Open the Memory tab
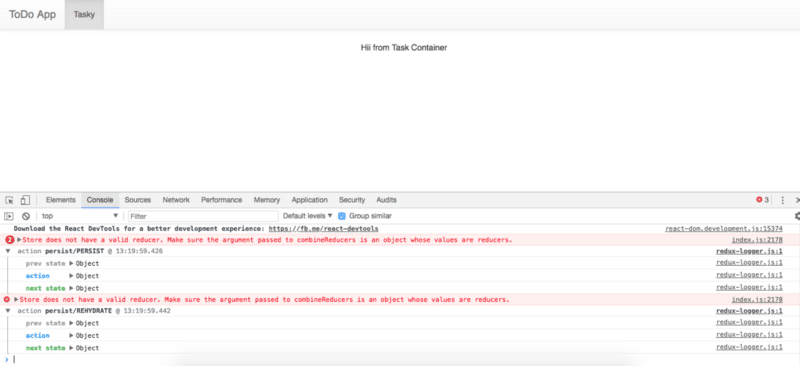The image size is (800, 366). [267, 200]
